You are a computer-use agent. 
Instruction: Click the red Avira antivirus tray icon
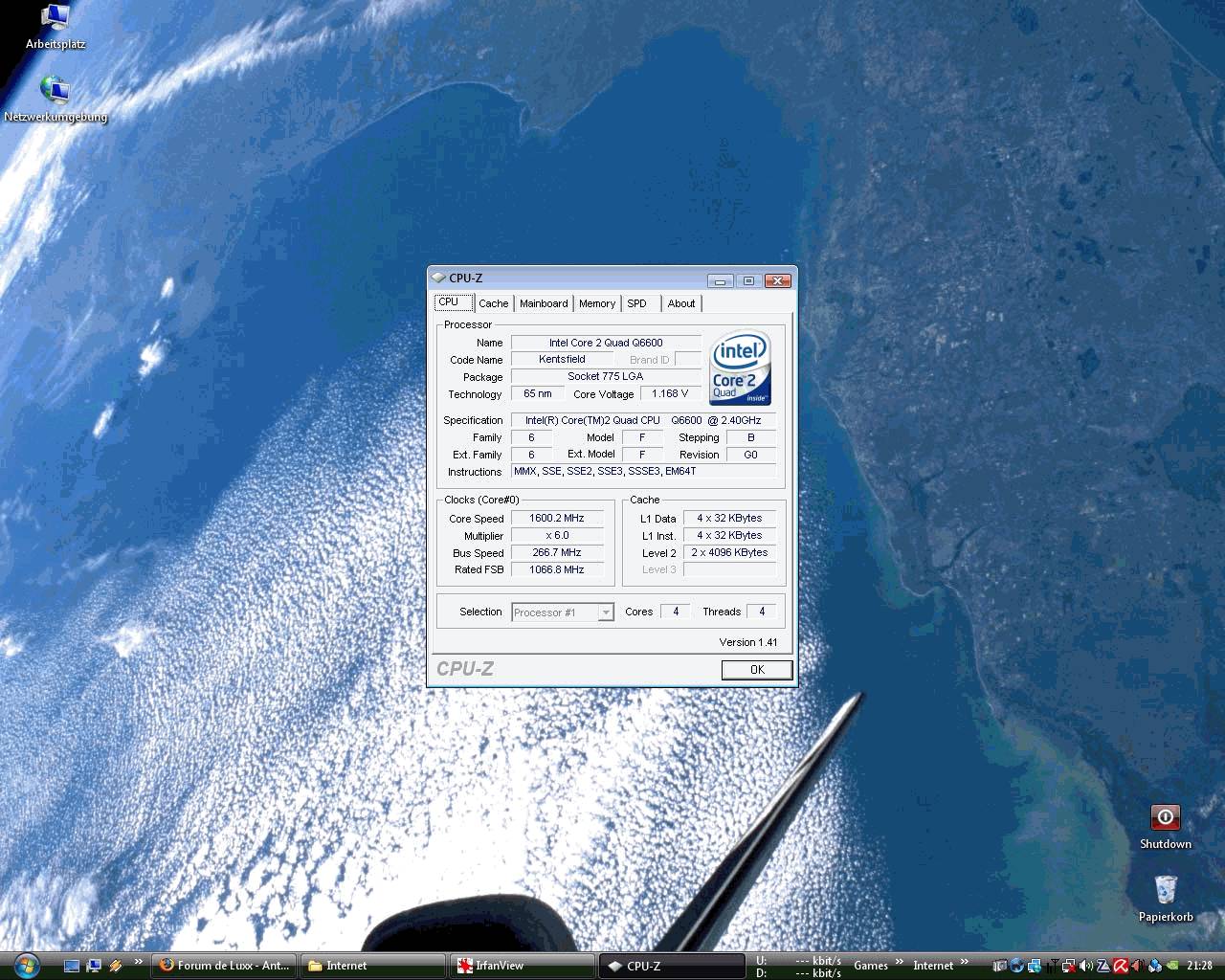(1121, 966)
